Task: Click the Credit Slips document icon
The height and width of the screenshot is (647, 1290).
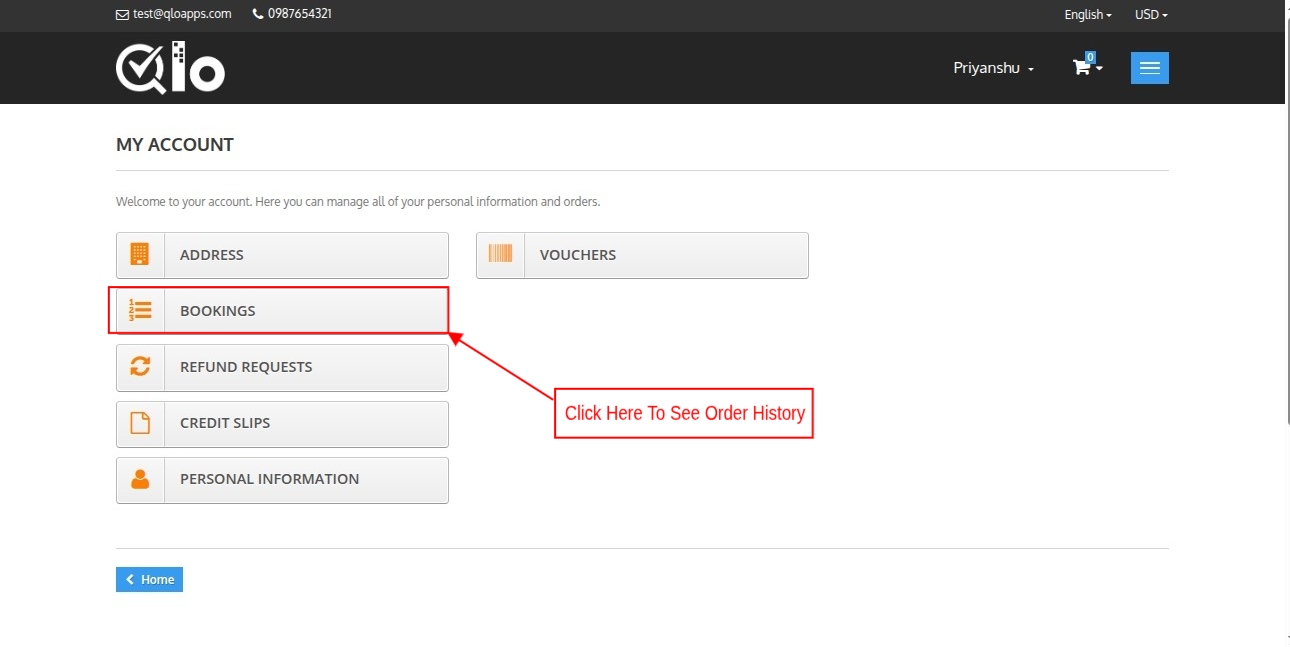Action: click(140, 423)
